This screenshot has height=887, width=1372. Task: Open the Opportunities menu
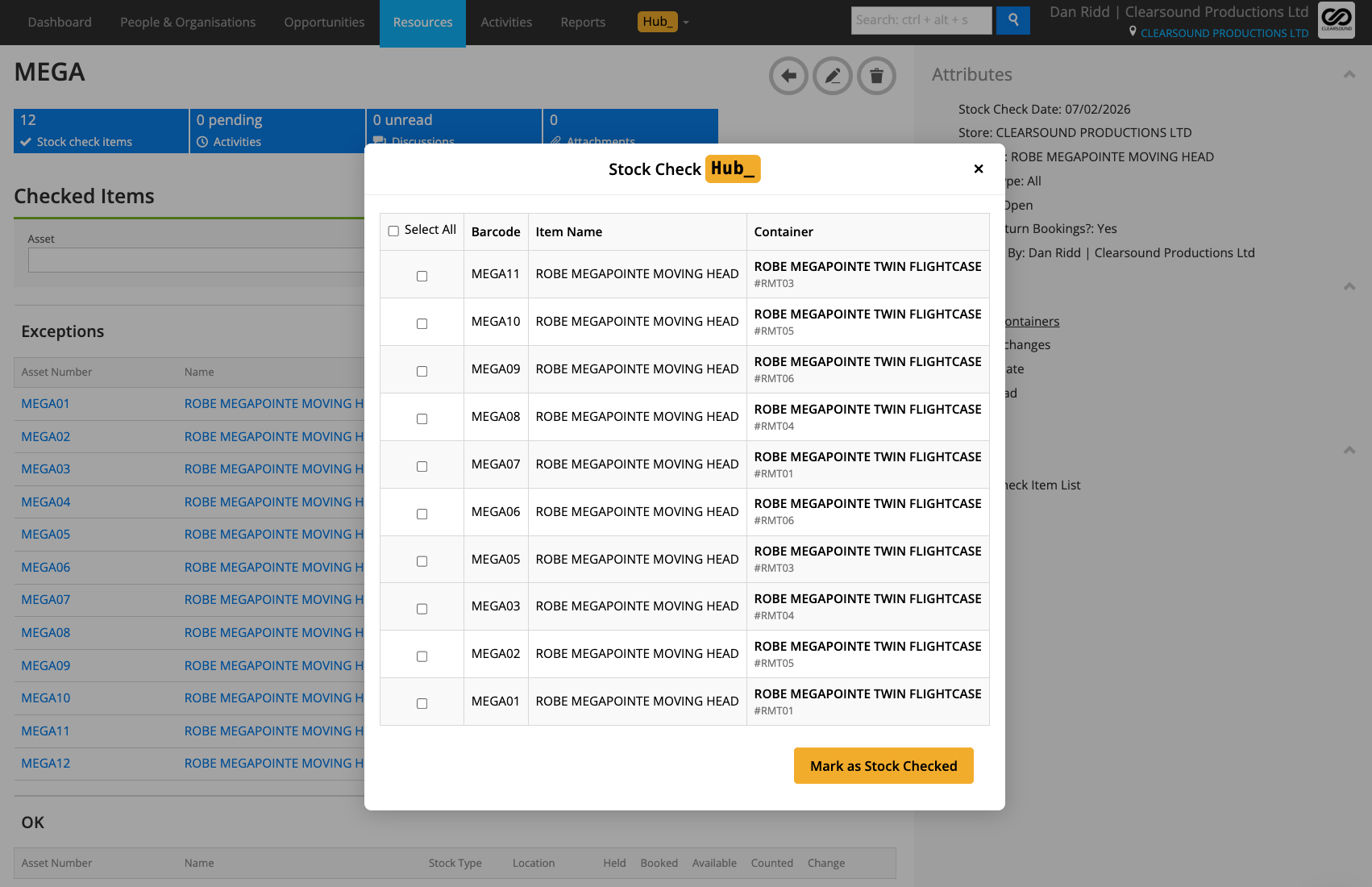[324, 23]
